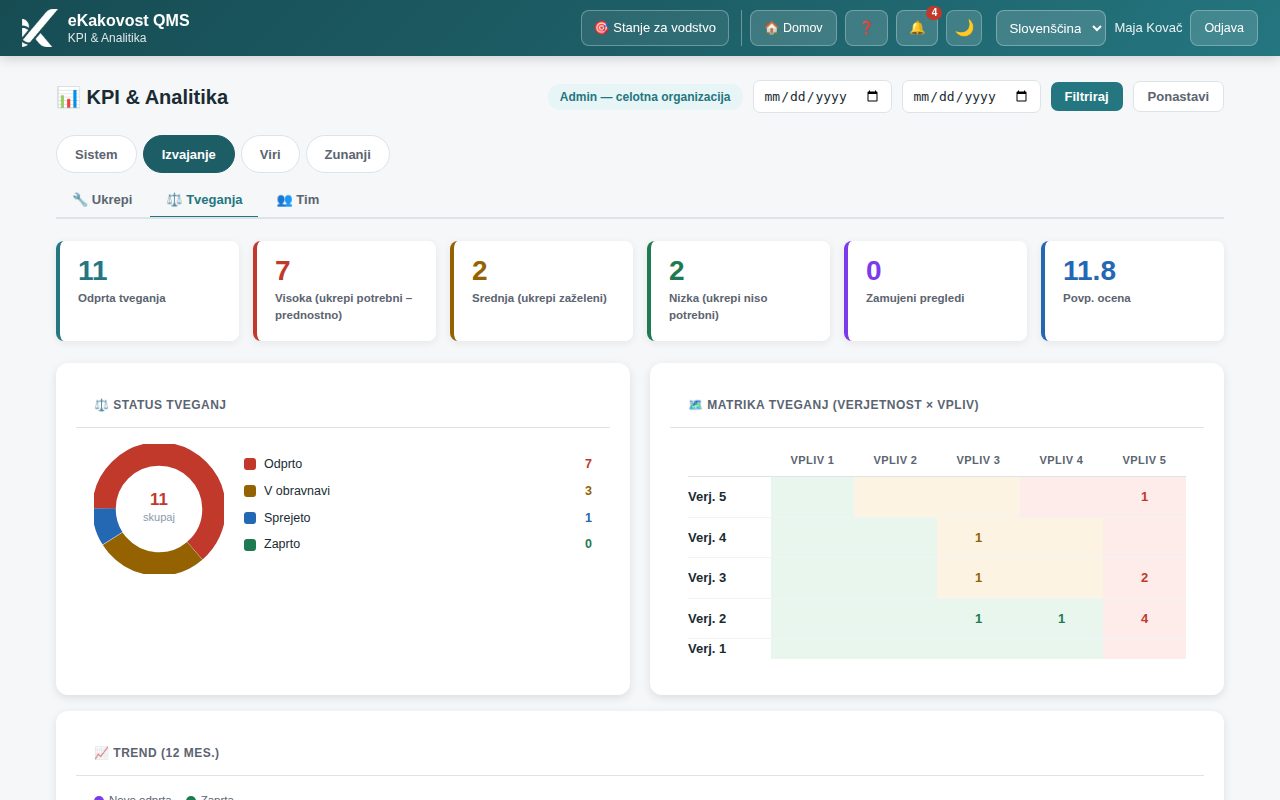Reset filters with Ponastavi

pos(1178,97)
